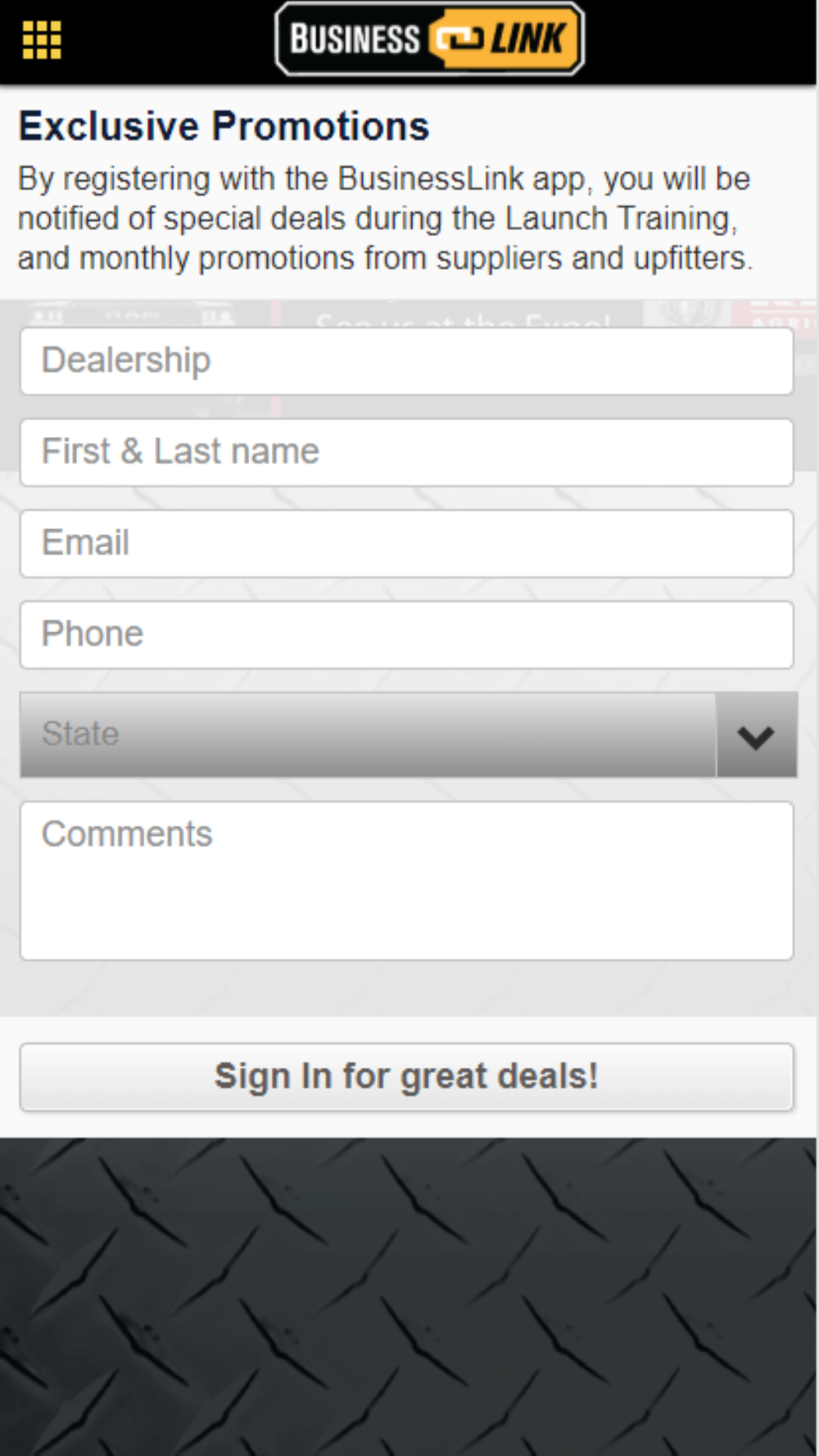Click empty black header area right of logo
This screenshot has height=1456, width=819.
point(700,41)
